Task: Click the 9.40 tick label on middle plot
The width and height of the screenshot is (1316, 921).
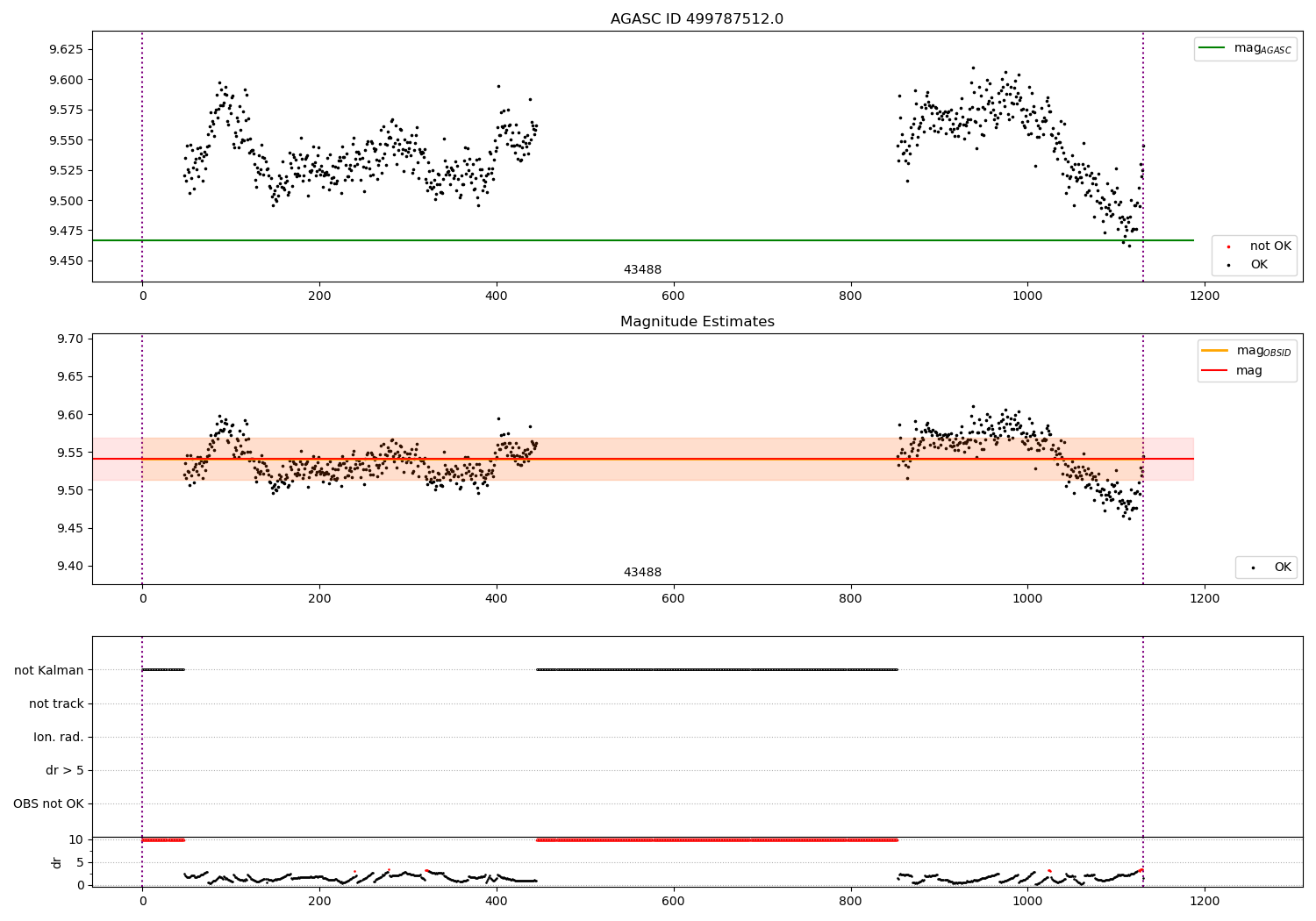Action: click(70, 566)
